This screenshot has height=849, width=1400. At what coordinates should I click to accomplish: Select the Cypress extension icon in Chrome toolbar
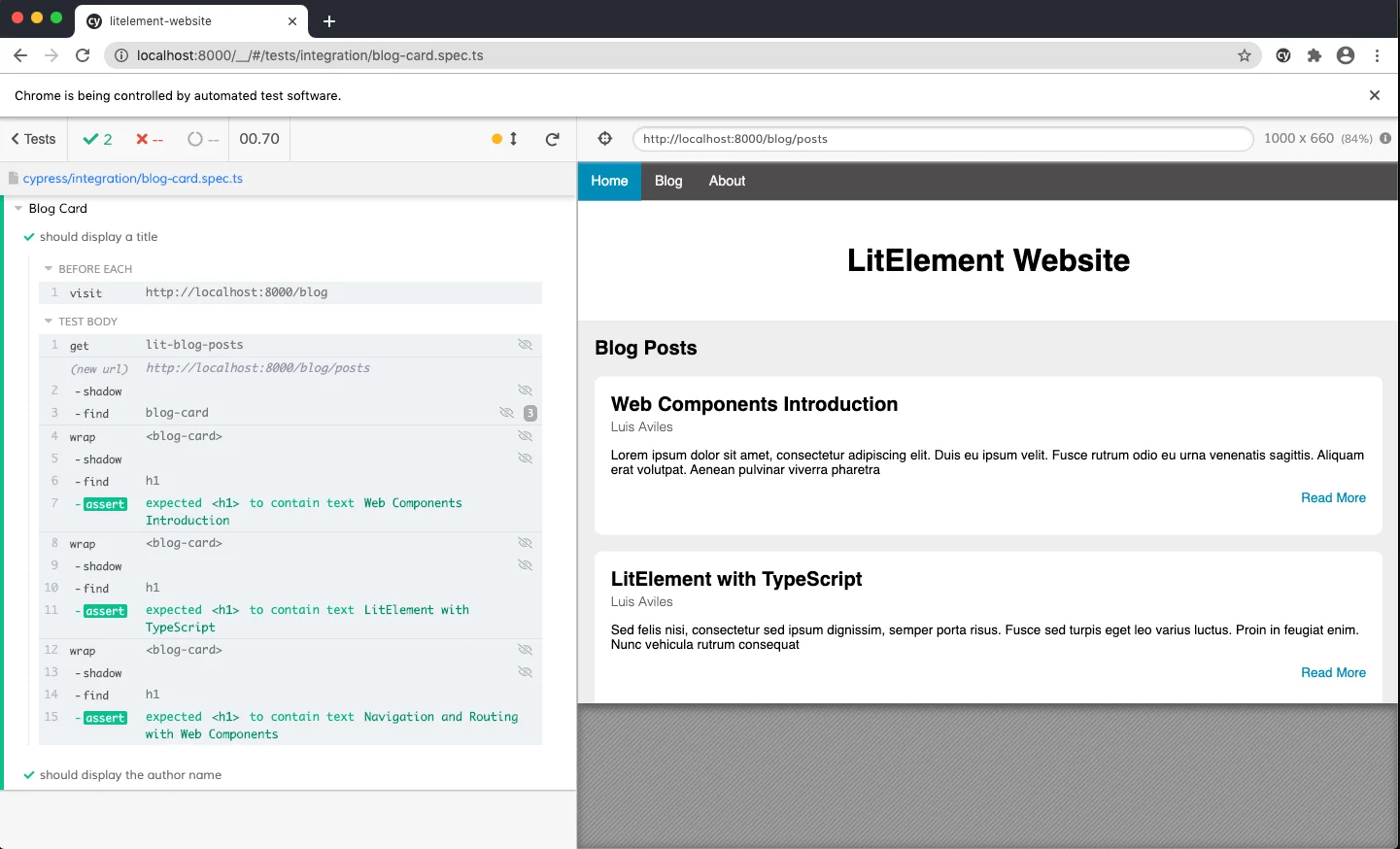[1282, 55]
